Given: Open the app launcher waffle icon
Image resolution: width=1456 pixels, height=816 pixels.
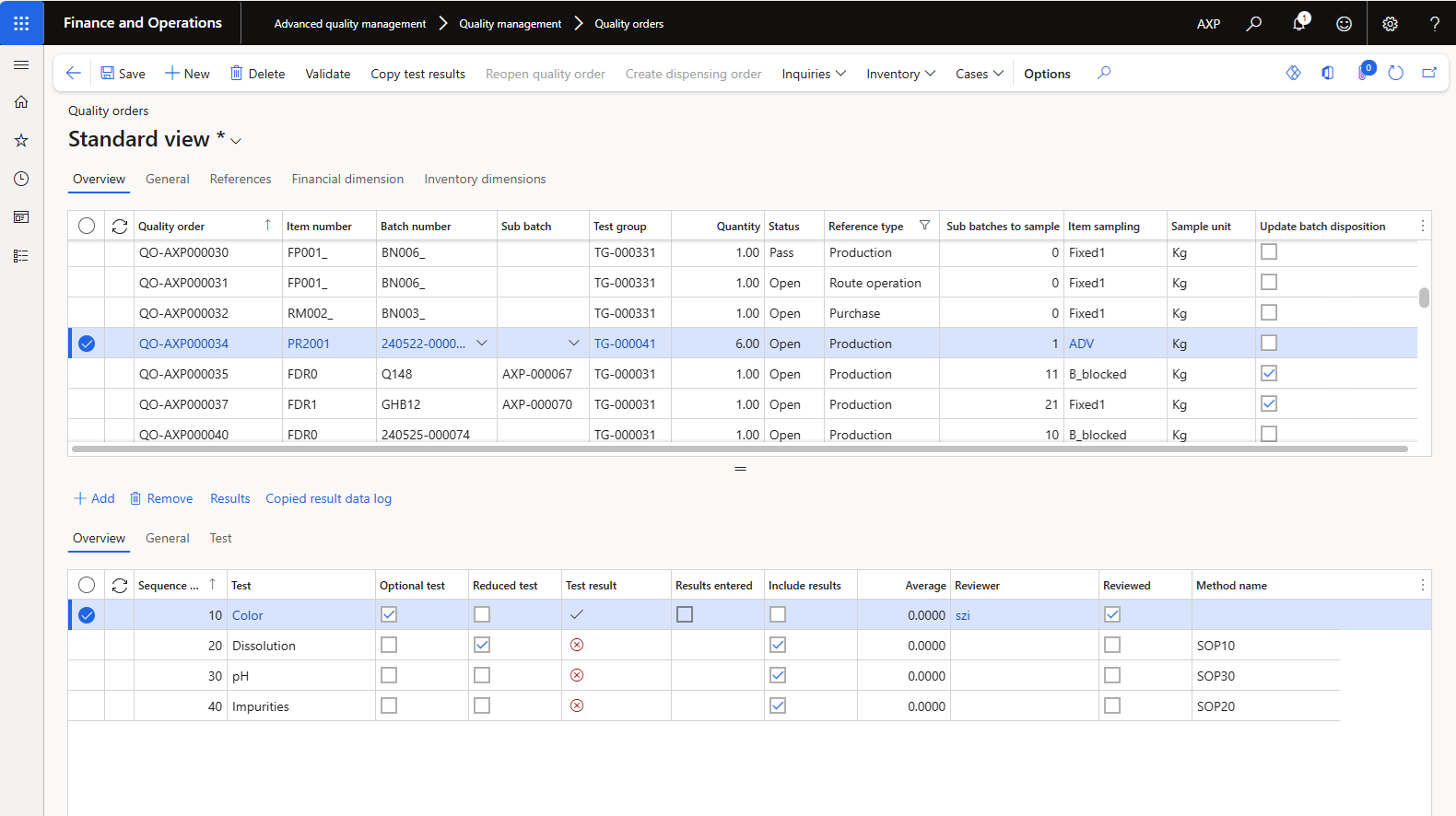Looking at the screenshot, I should (21, 23).
